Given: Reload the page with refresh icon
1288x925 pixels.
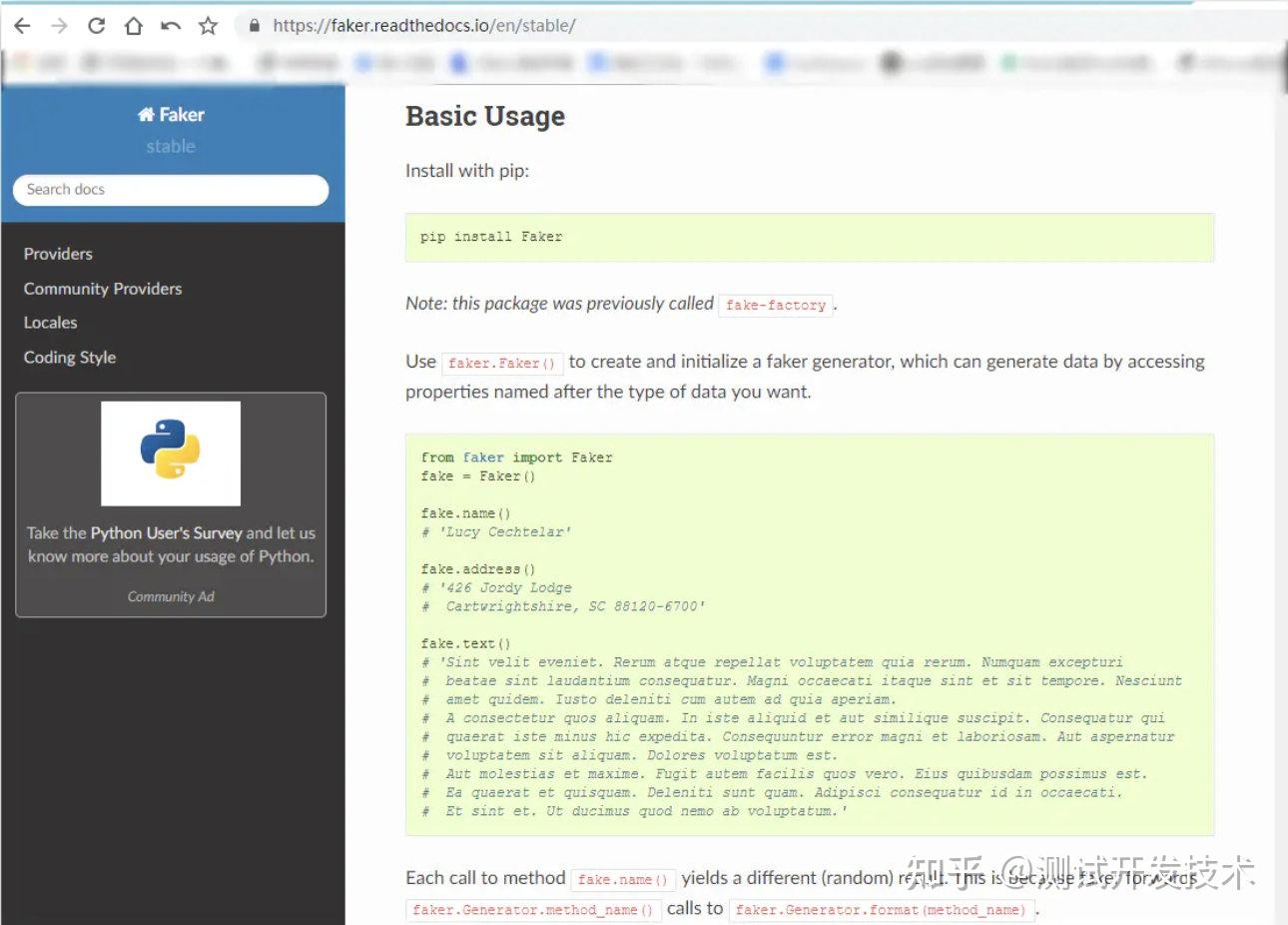Looking at the screenshot, I should click(x=96, y=26).
